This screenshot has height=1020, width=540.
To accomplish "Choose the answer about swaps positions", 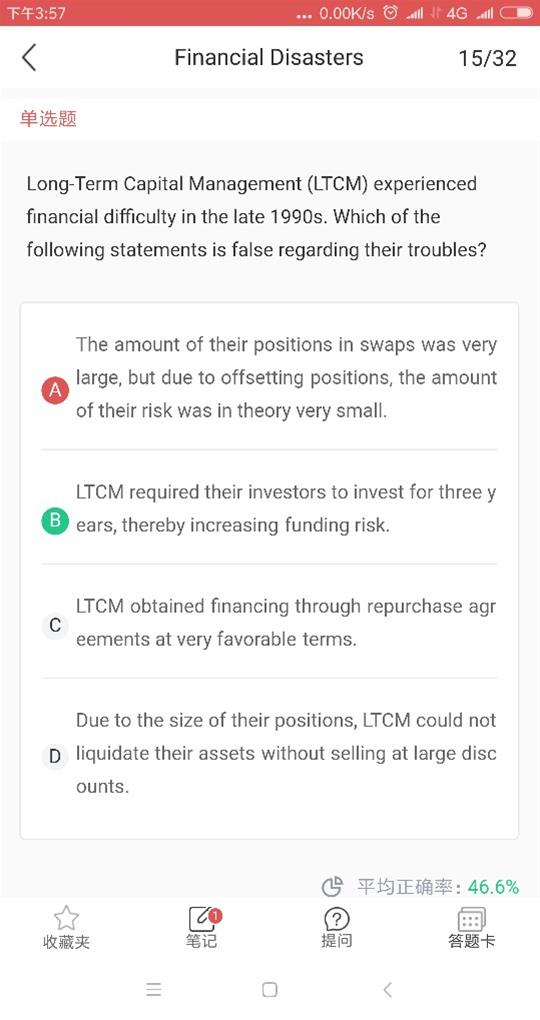I will pos(286,377).
